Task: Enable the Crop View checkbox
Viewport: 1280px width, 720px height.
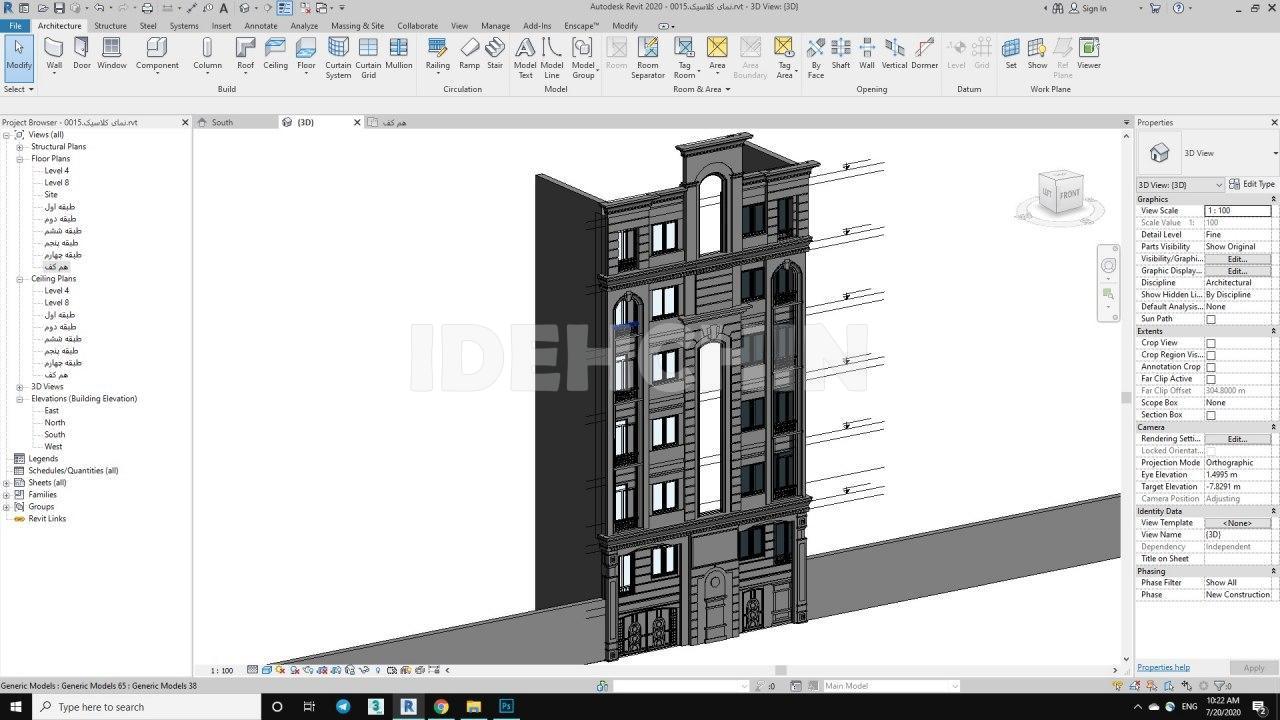Action: click(1210, 343)
